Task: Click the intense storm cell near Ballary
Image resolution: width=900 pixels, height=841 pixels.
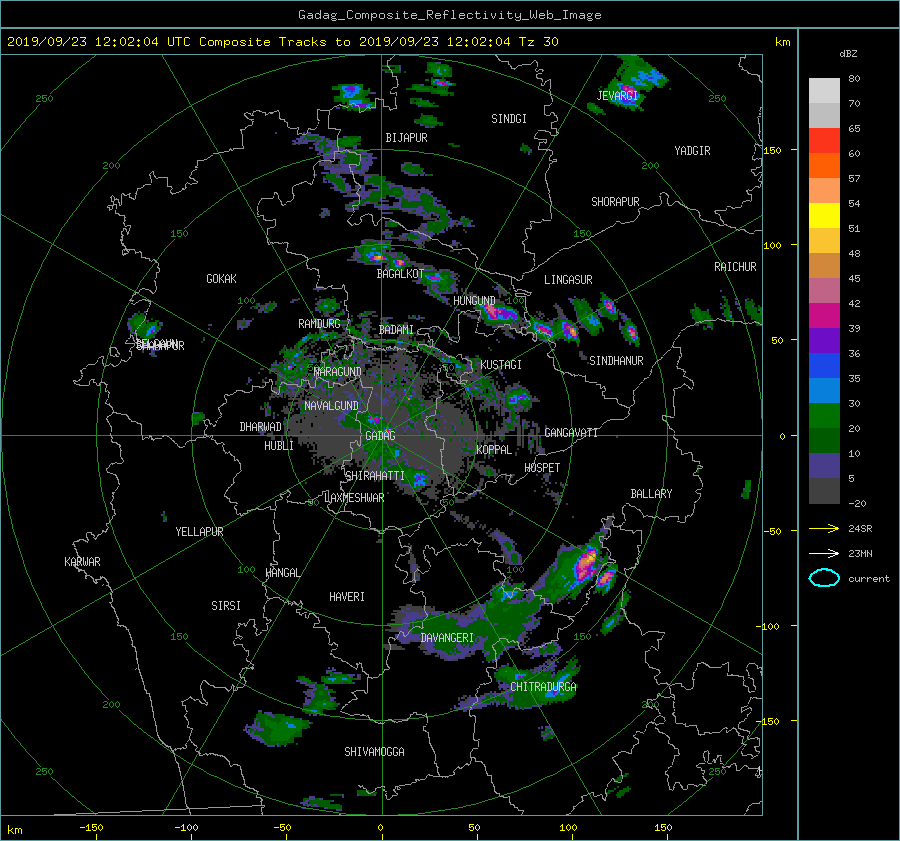Action: click(587, 563)
